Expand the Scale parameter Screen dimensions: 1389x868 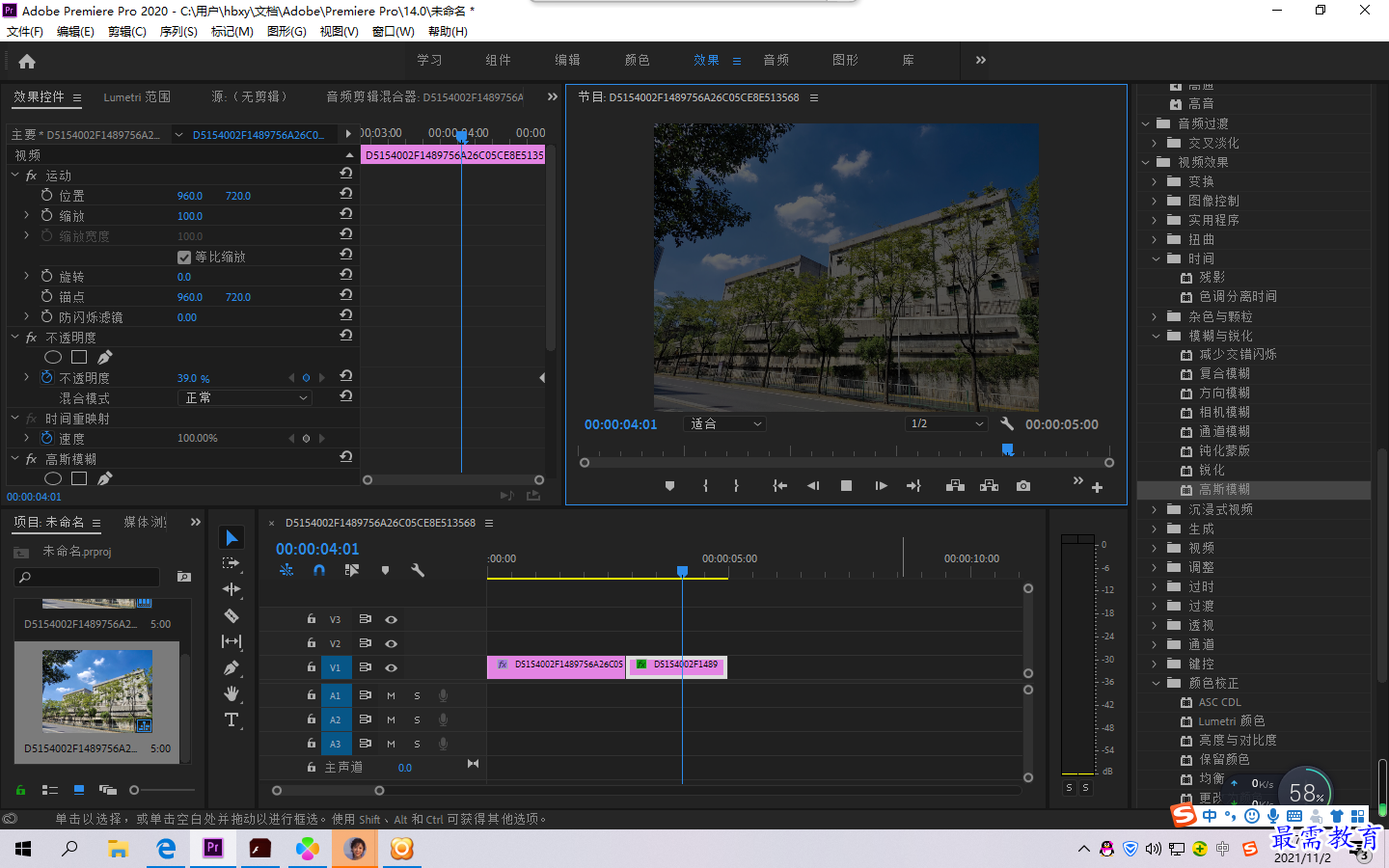(x=27, y=215)
